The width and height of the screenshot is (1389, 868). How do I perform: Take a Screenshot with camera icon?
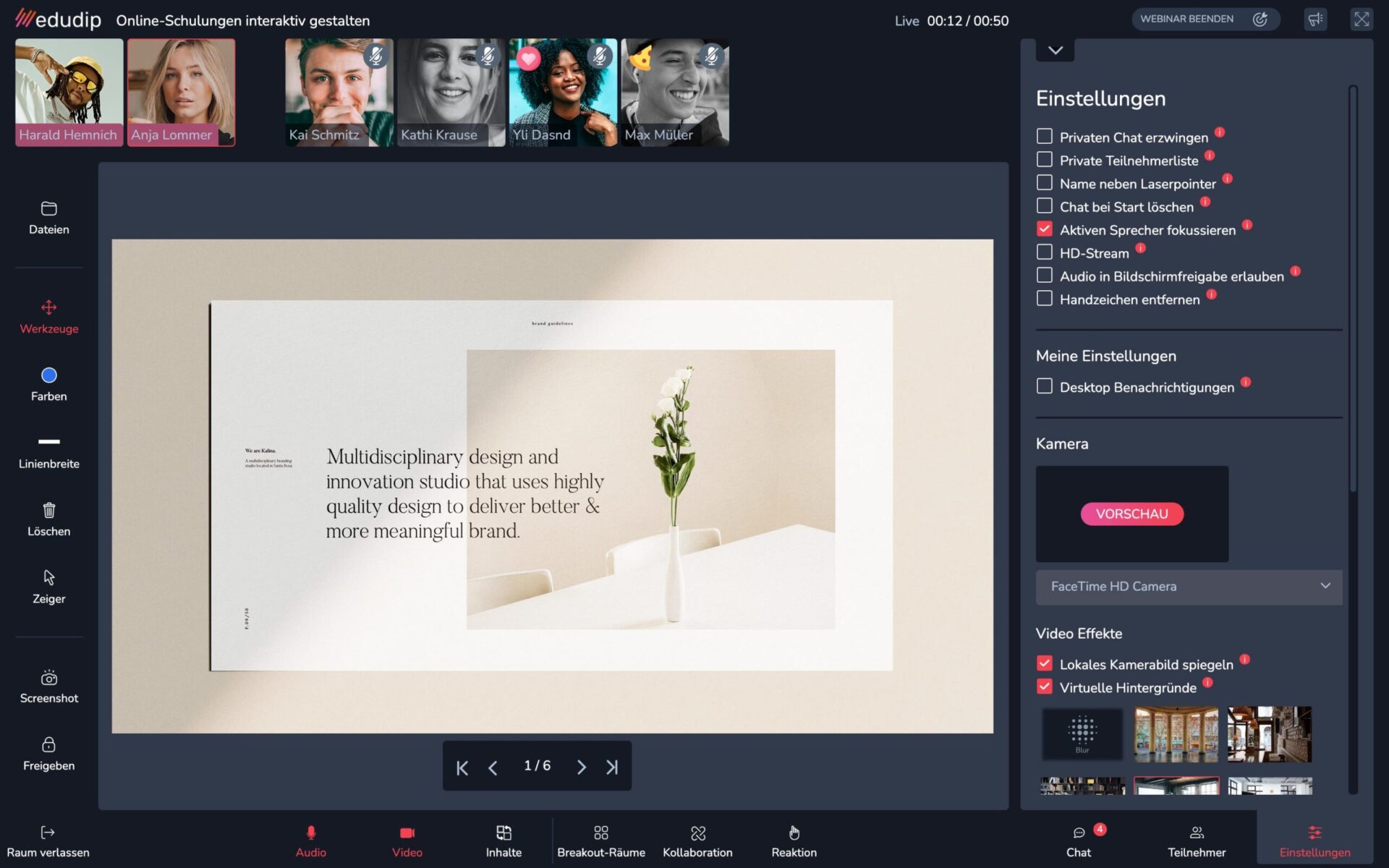(48, 678)
